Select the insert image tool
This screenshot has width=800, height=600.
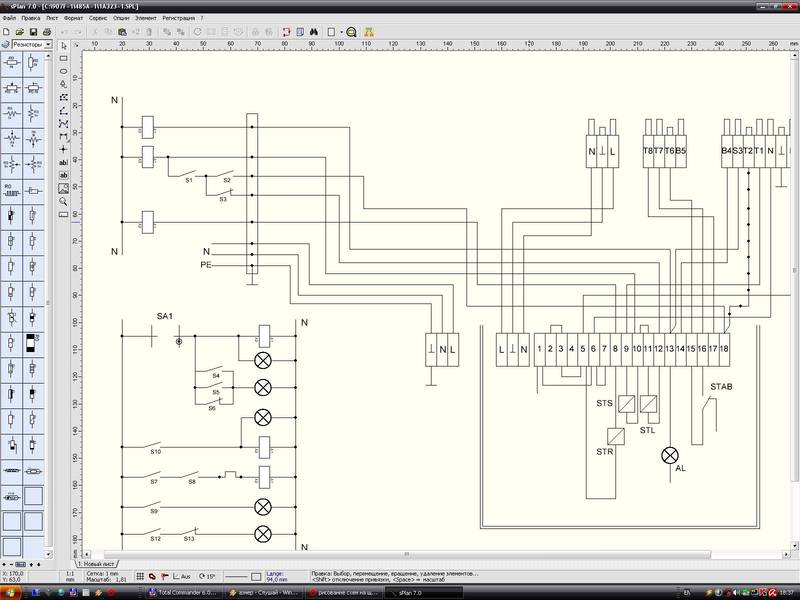64,188
